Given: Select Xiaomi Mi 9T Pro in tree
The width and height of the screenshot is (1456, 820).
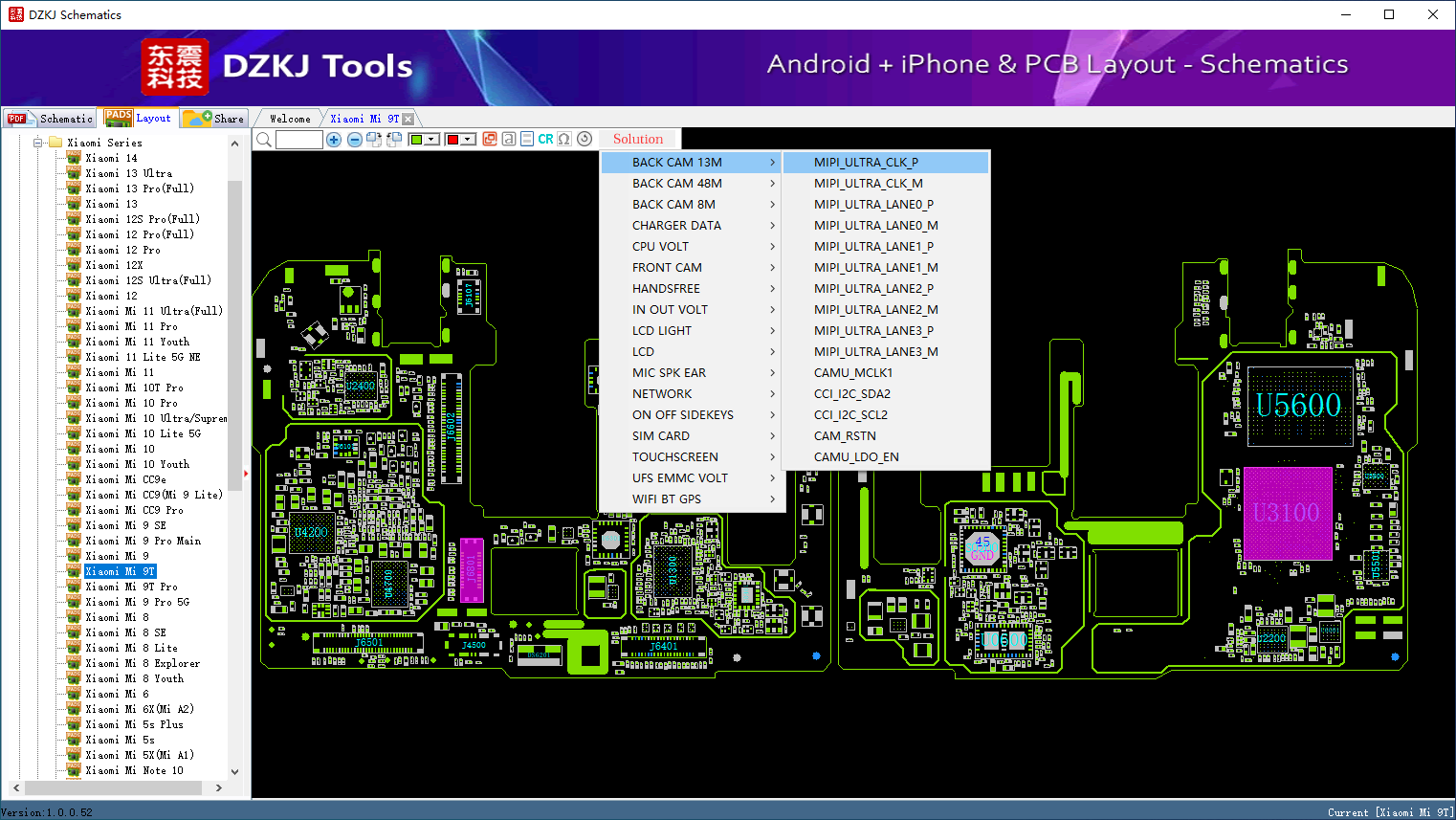Looking at the screenshot, I should pyautogui.click(x=131, y=587).
